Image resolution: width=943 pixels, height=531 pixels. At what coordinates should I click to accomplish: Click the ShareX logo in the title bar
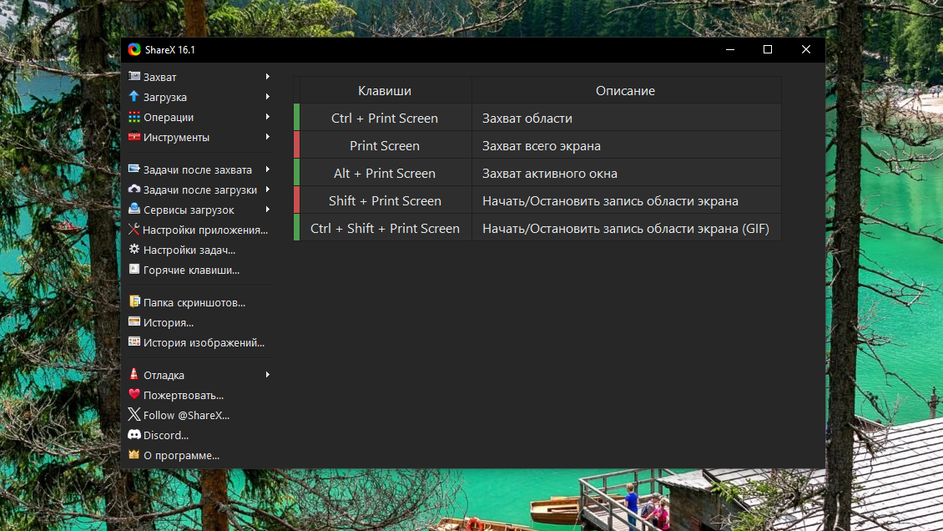tap(134, 49)
